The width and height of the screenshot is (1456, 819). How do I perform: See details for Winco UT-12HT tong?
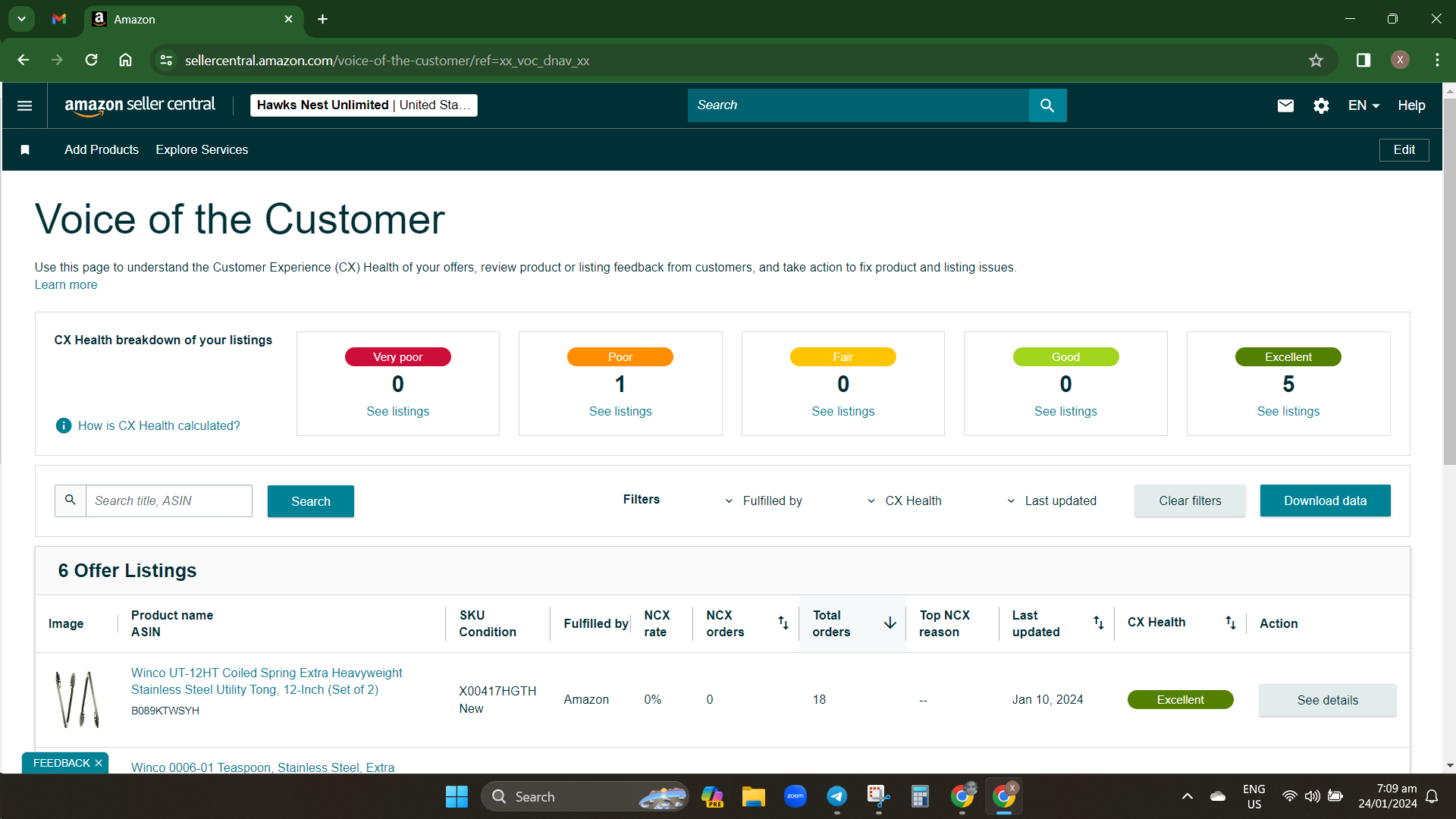coord(1327,700)
